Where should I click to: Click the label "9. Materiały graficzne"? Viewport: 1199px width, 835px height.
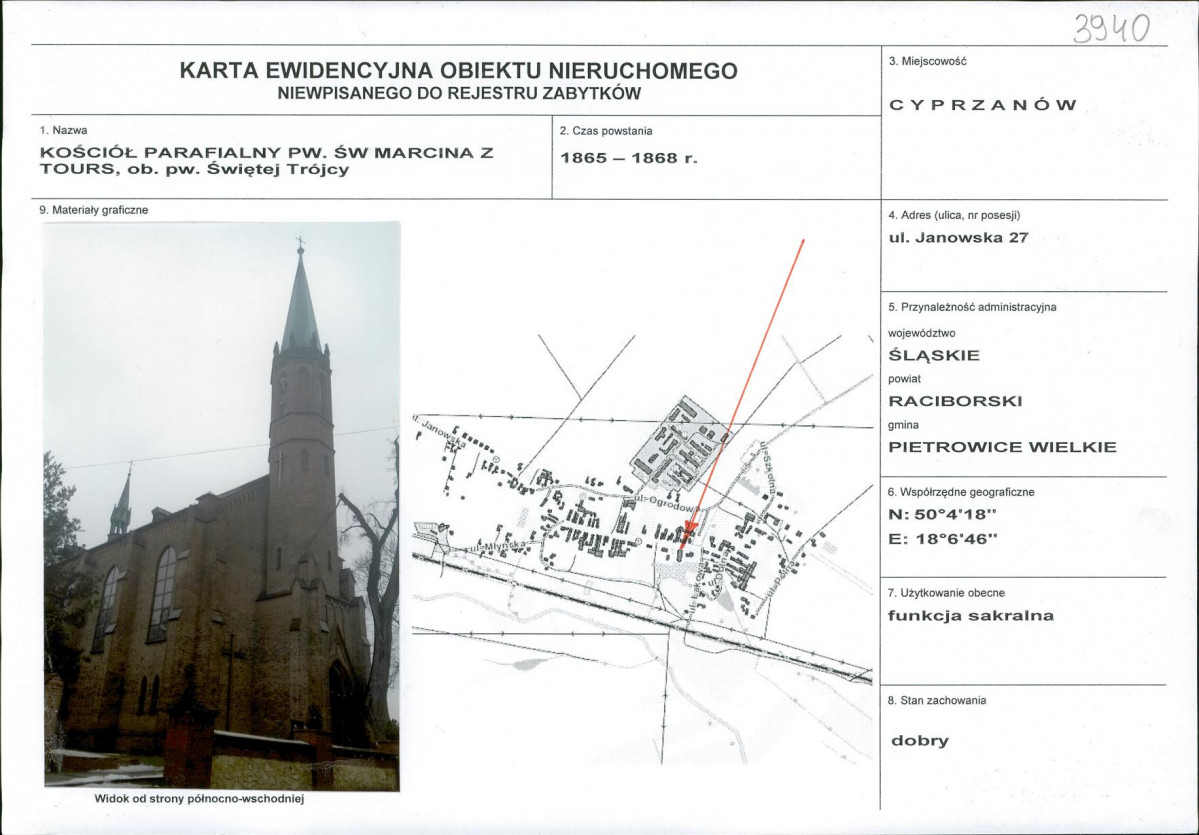(x=94, y=210)
